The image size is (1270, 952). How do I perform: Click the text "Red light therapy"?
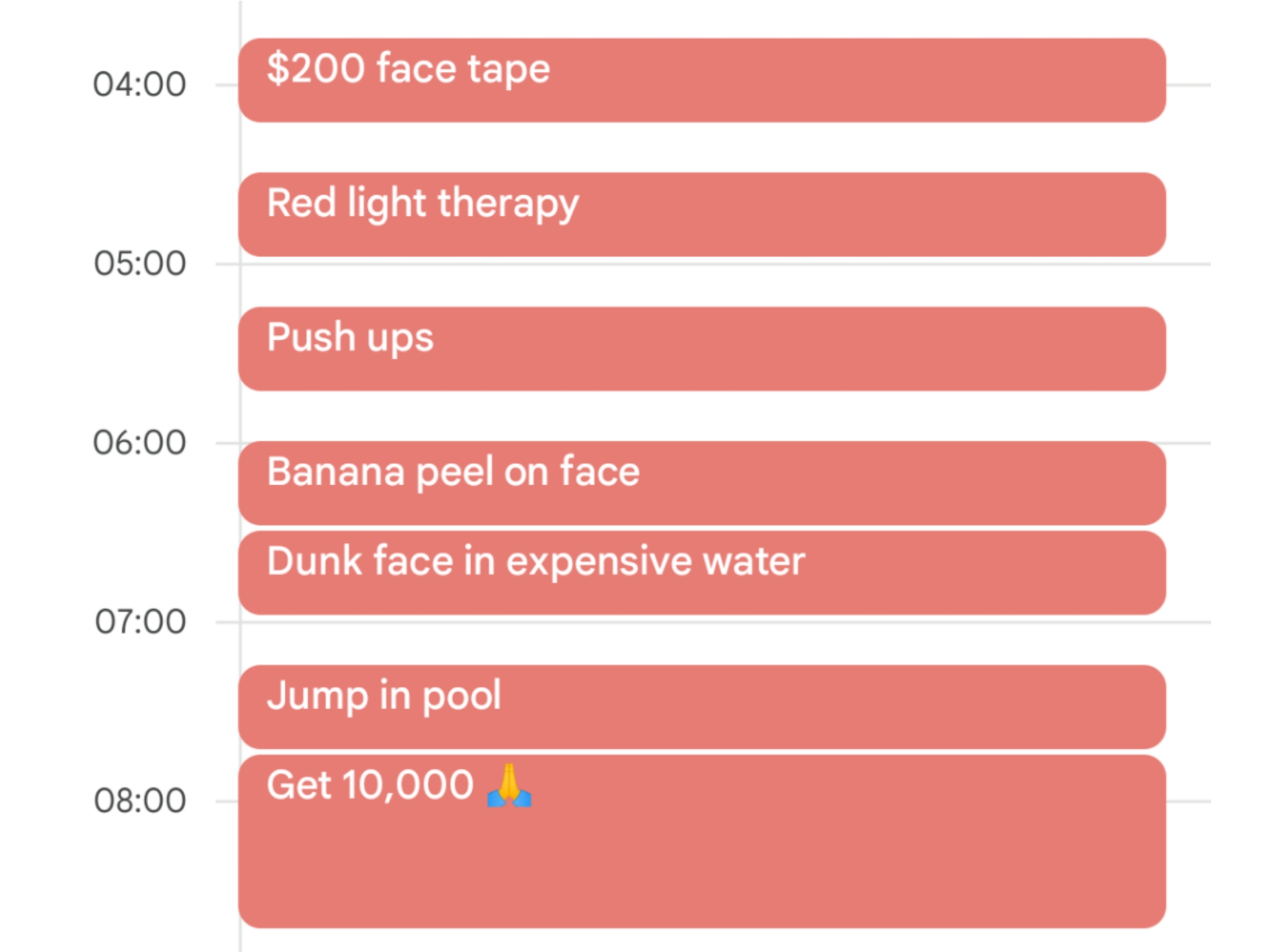tap(423, 204)
